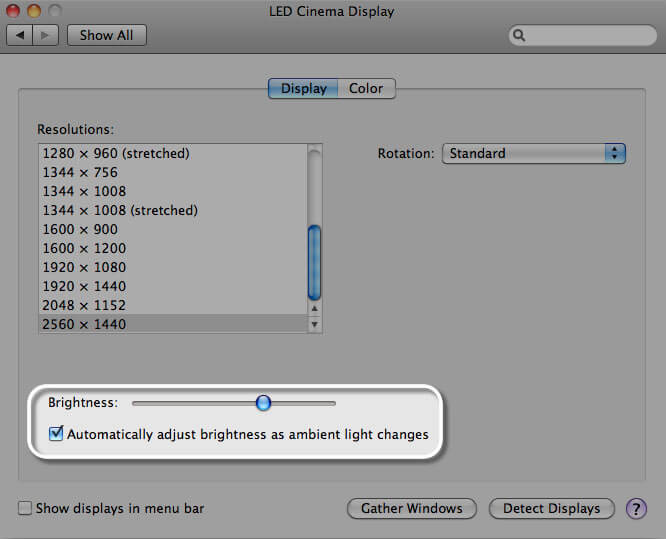Minimize the window with the yellow button
Viewport: 666px width, 539px height.
click(x=34, y=10)
